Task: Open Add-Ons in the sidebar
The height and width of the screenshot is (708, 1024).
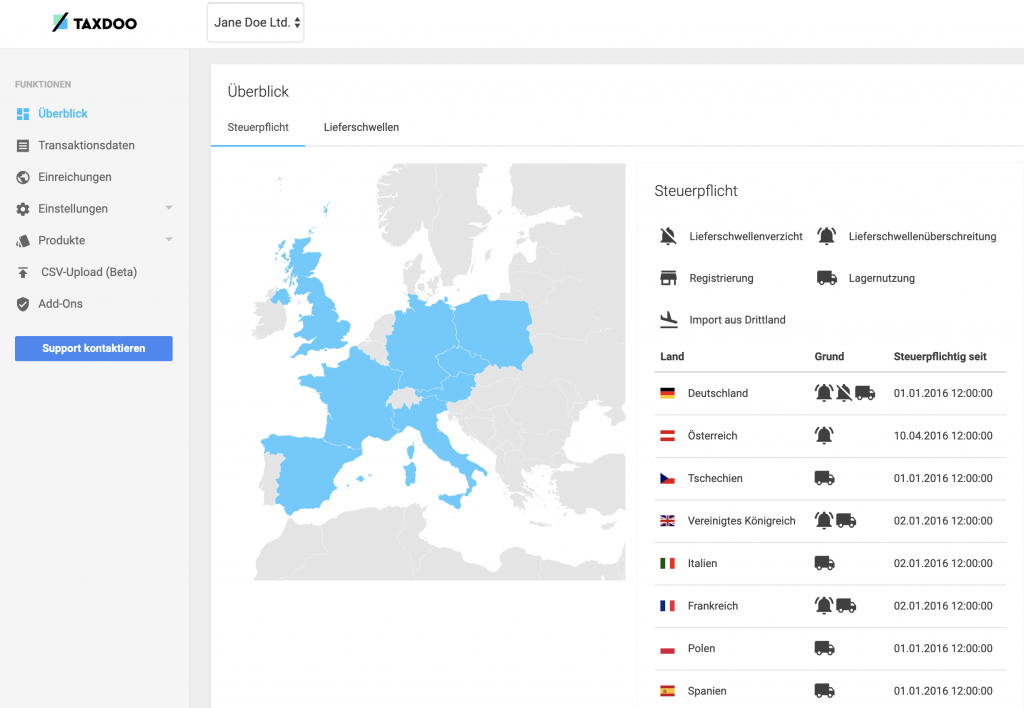Action: tap(60, 304)
